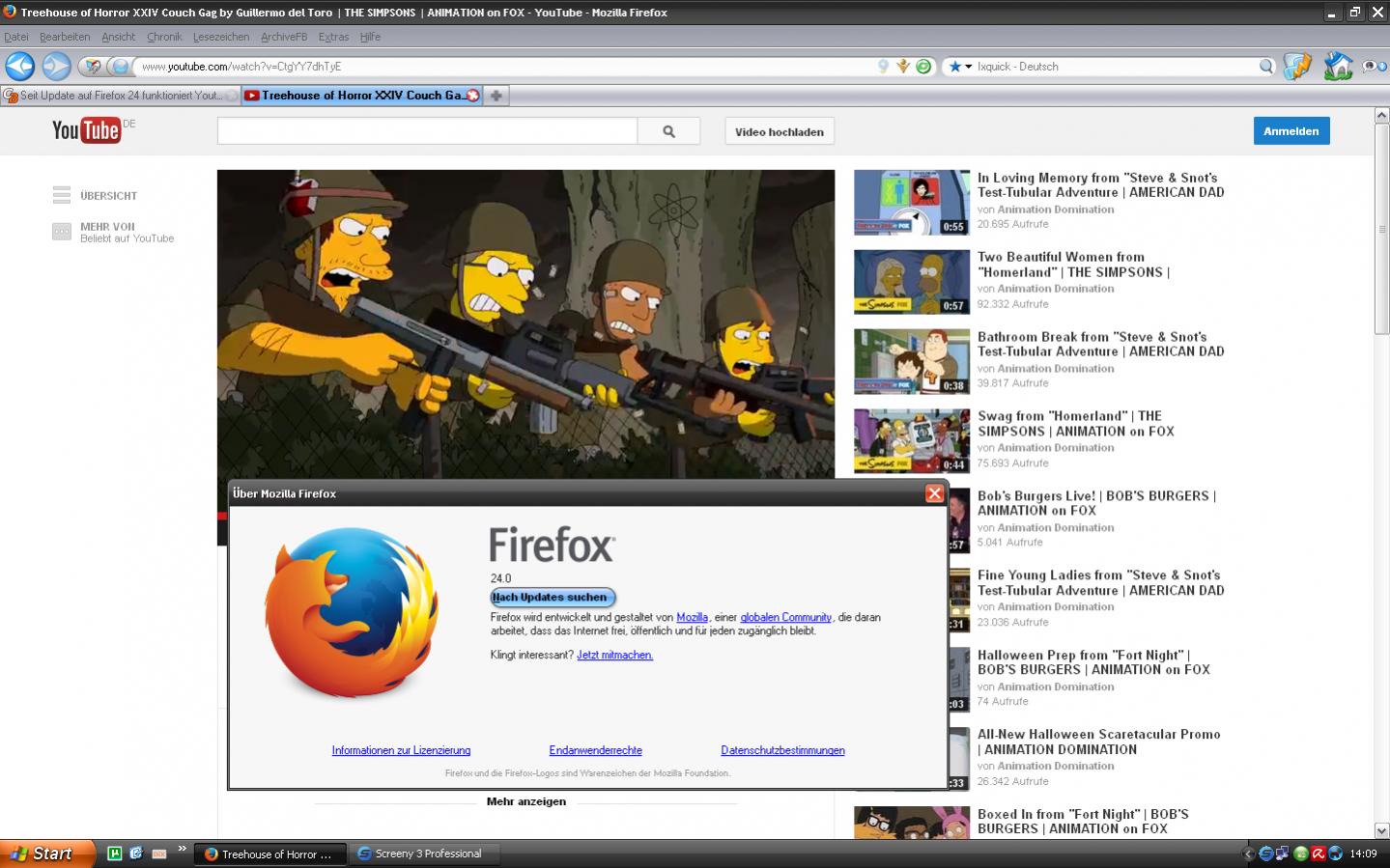Image resolution: width=1390 pixels, height=868 pixels.
Task: Open the Ansicht menu
Action: 119,37
